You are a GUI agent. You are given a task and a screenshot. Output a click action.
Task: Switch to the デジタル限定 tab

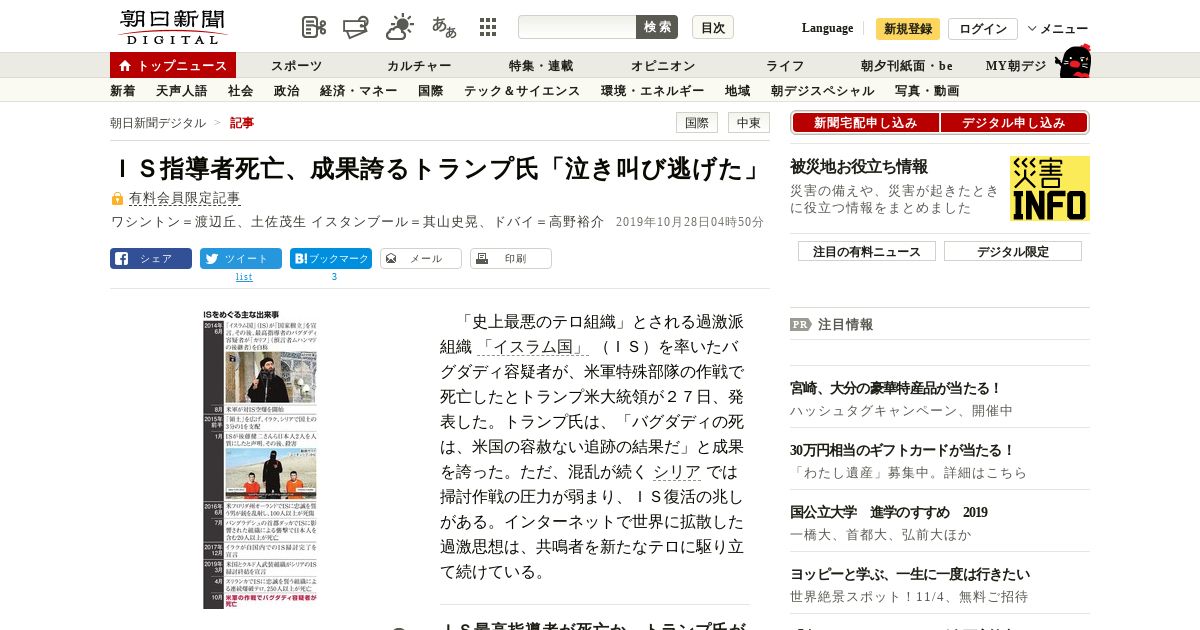tap(1013, 251)
